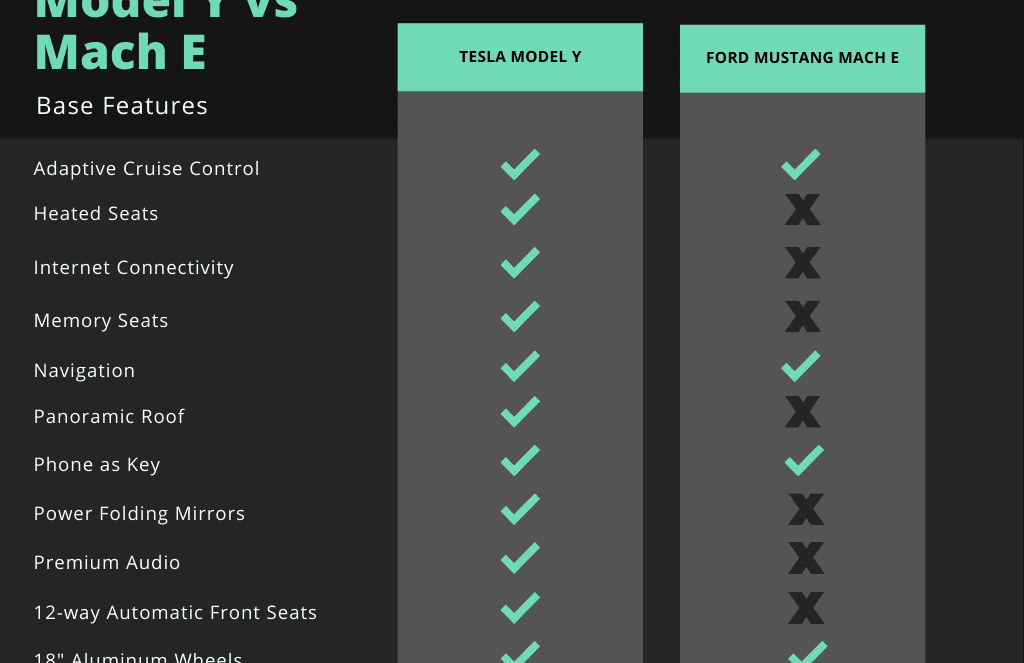The width and height of the screenshot is (1024, 663).
Task: Click the Mach E title text
Action: point(121,52)
